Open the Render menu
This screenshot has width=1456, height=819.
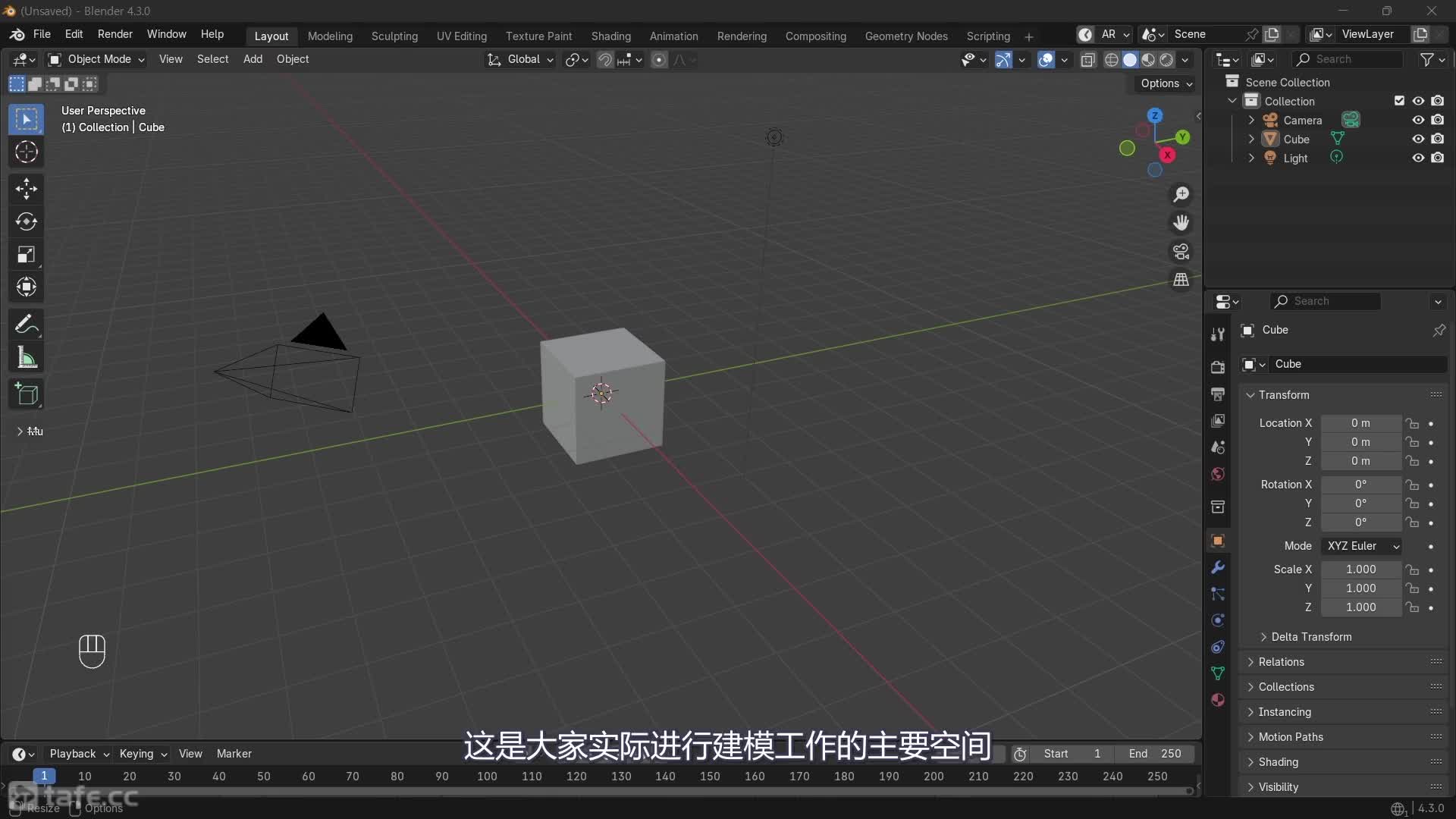tap(115, 34)
